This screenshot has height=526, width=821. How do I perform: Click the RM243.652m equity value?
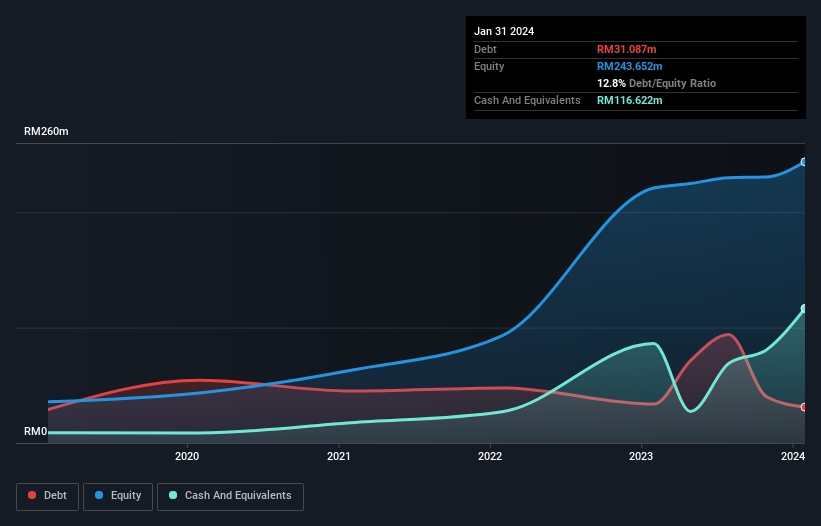(629, 66)
